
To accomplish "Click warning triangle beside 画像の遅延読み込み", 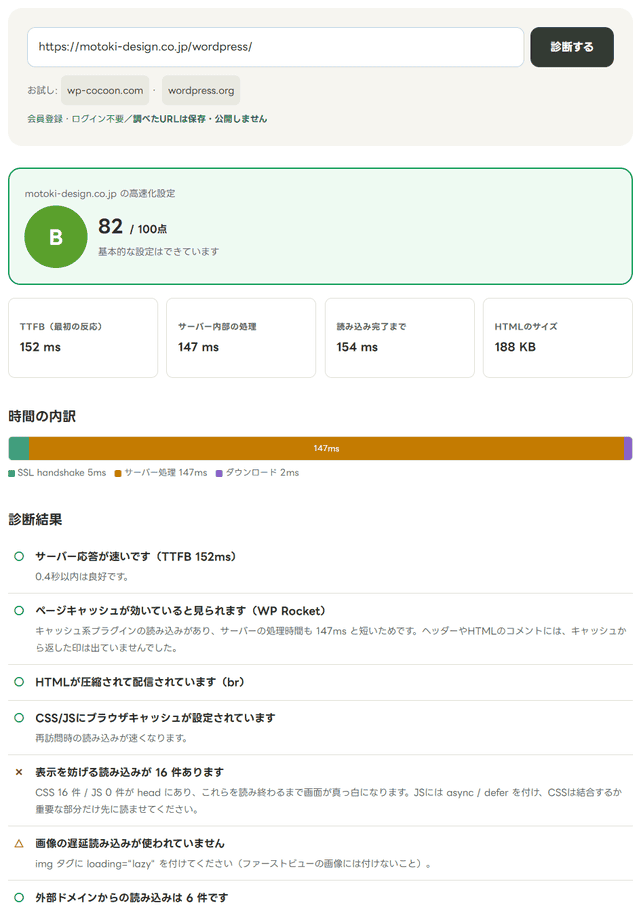I will [x=19, y=843].
